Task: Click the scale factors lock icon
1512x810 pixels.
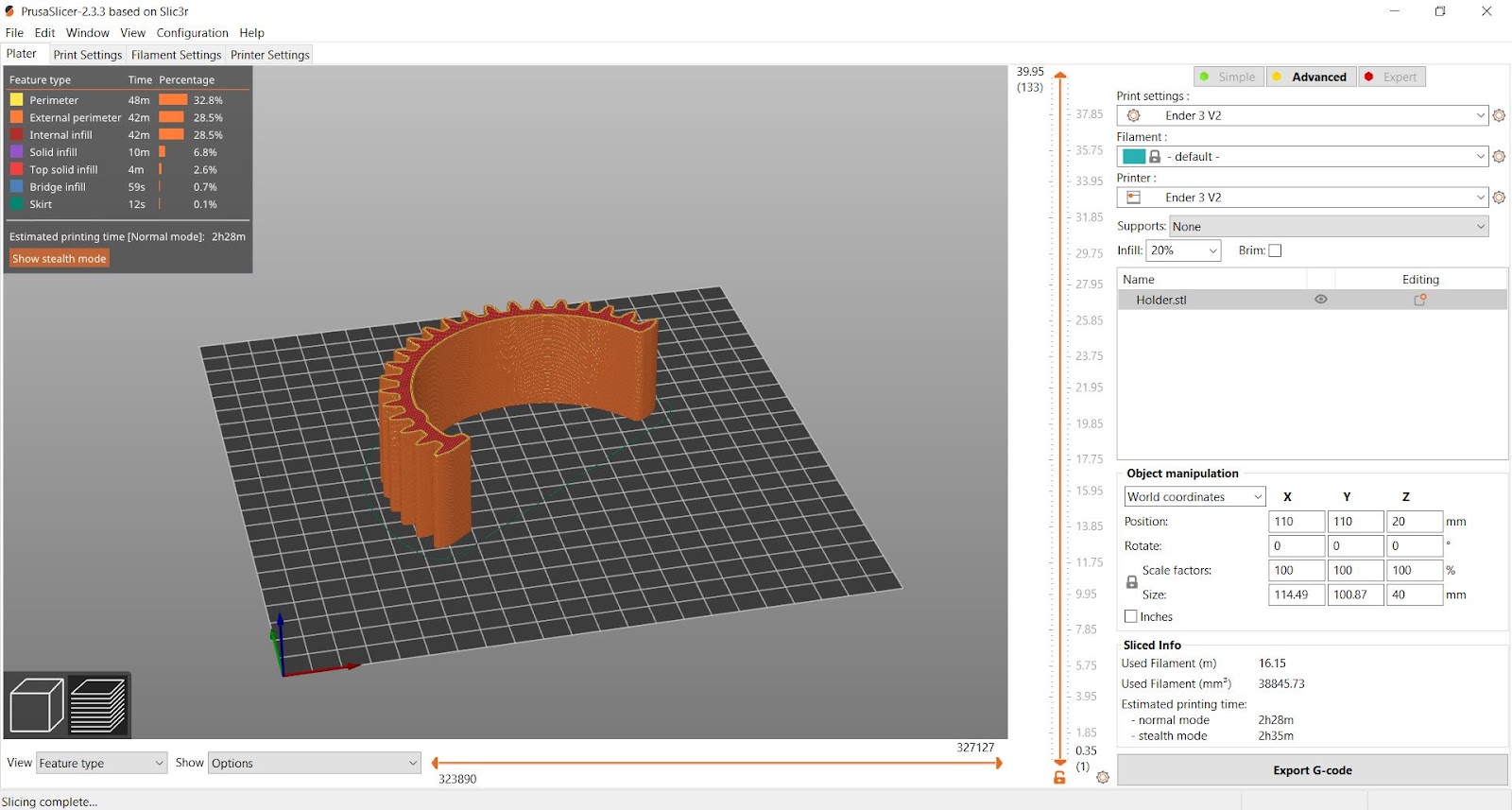Action: click(1131, 582)
